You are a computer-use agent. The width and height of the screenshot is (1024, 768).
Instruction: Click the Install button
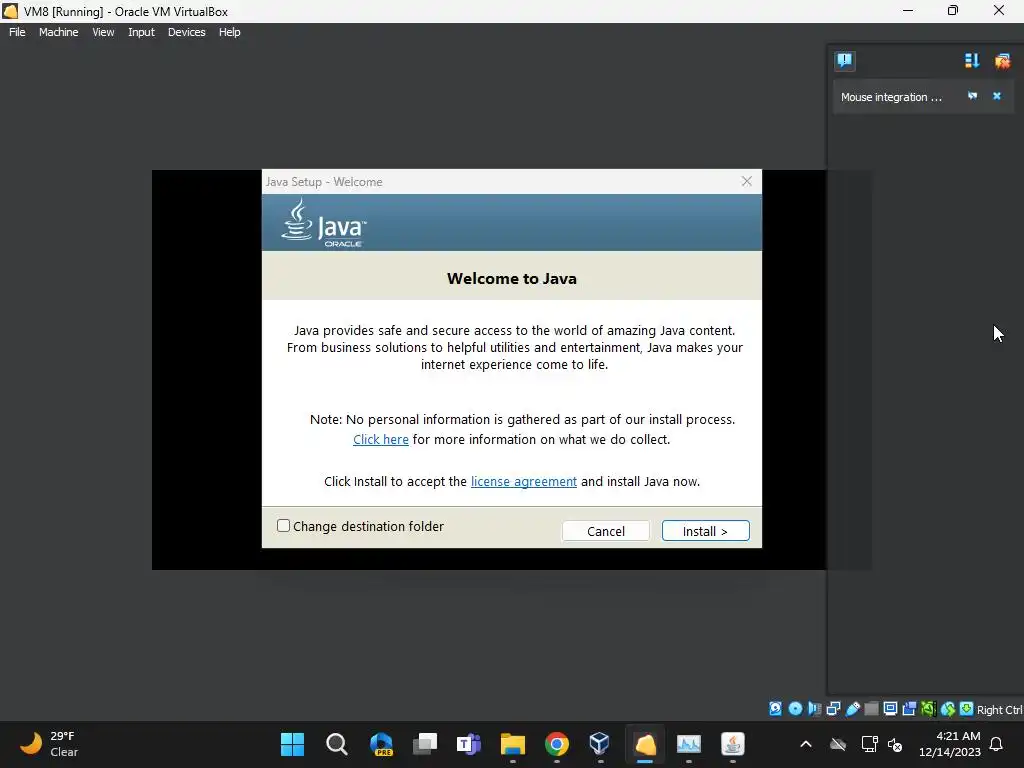pos(705,531)
